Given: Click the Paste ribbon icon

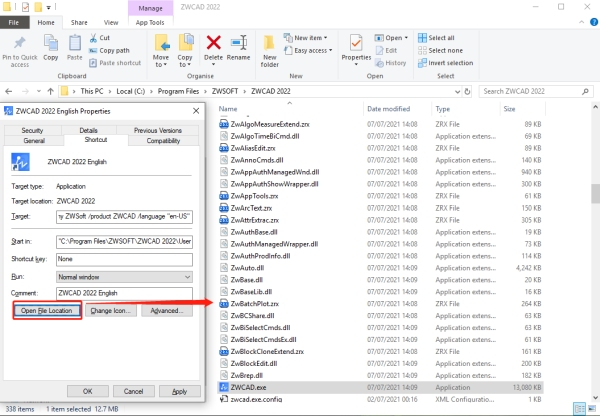Looking at the screenshot, I should click(75, 43).
